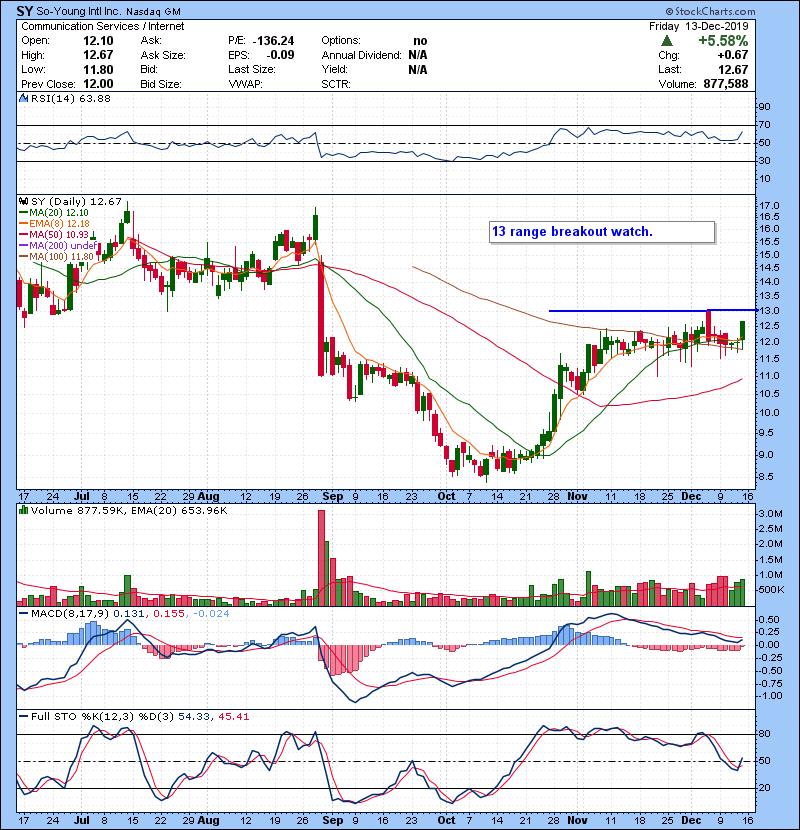Click the SY (Daily) 12.67 chart title

[76, 202]
